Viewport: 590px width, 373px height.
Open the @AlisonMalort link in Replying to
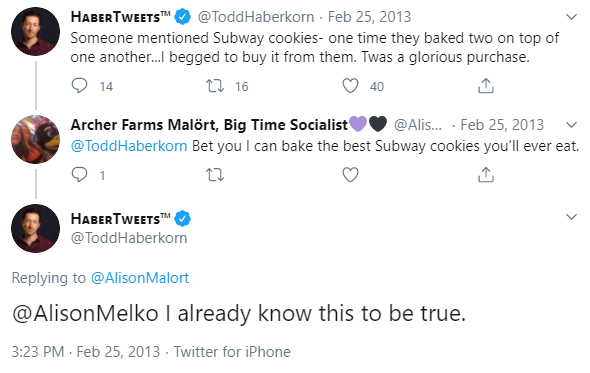coord(140,278)
